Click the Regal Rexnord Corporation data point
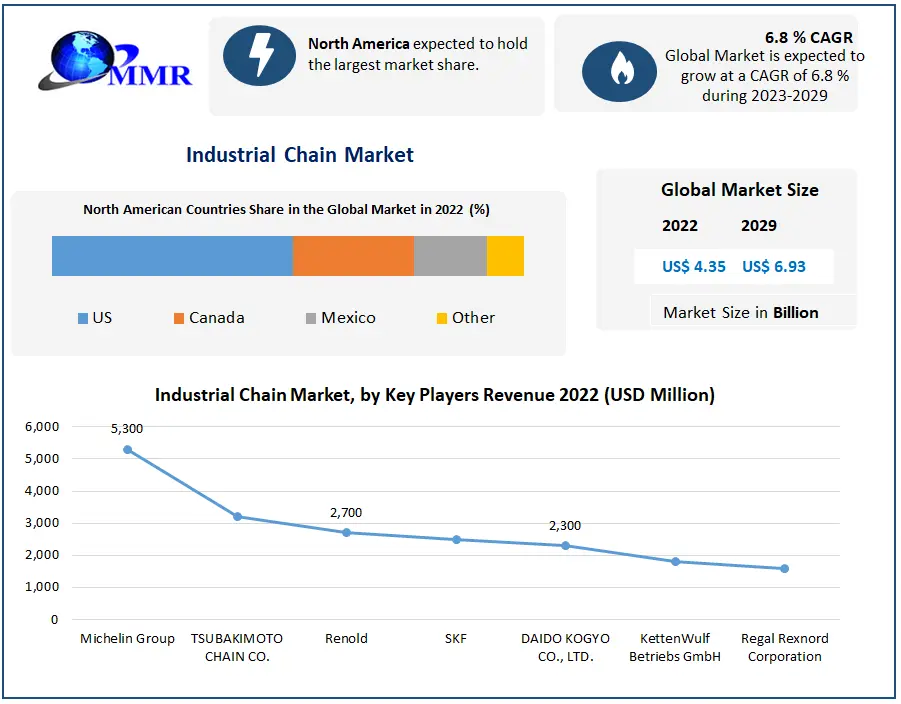The image size is (901, 704). 784,569
